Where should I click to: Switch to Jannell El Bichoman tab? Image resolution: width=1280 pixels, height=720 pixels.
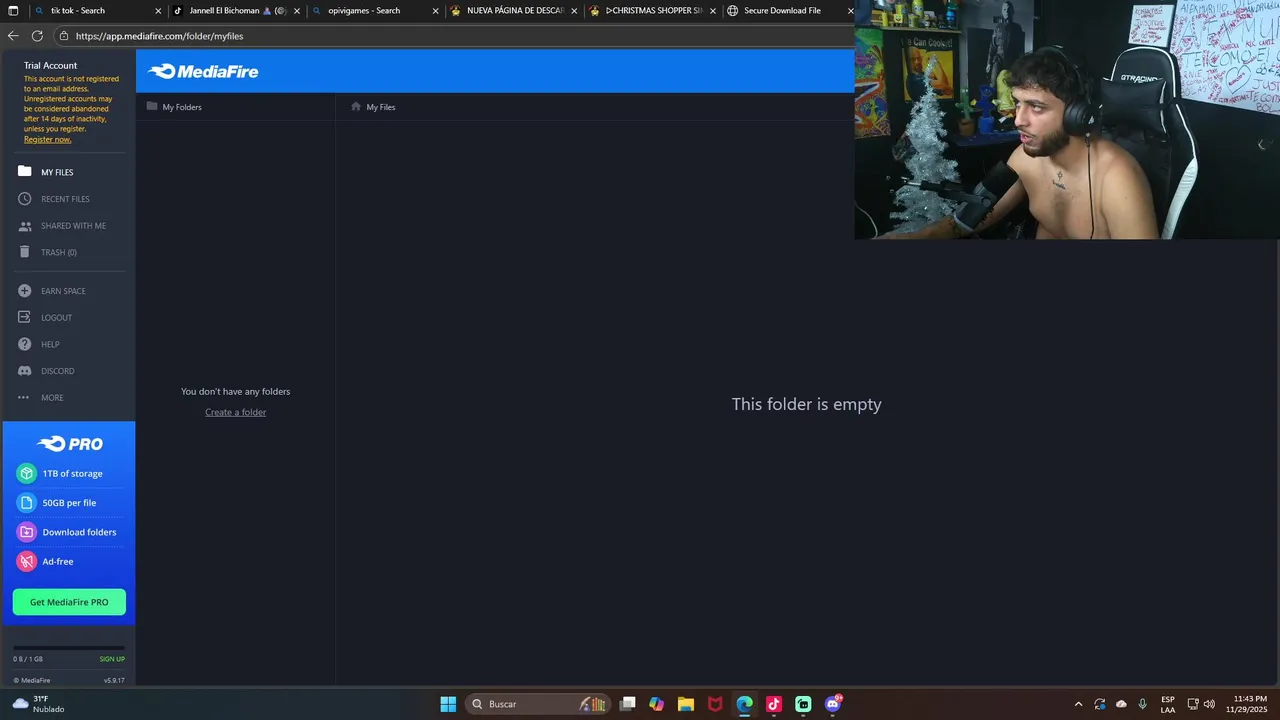tap(236, 11)
